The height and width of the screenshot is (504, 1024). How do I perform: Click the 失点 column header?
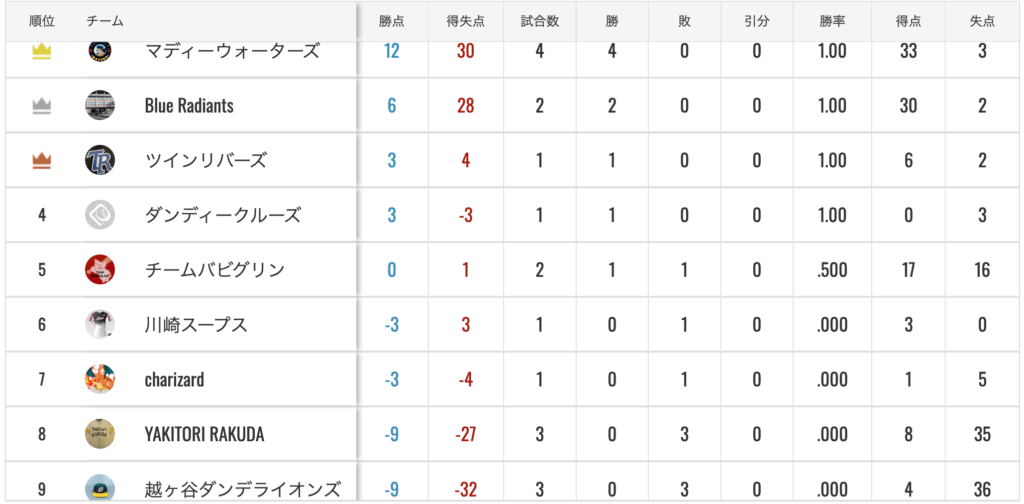point(982,21)
